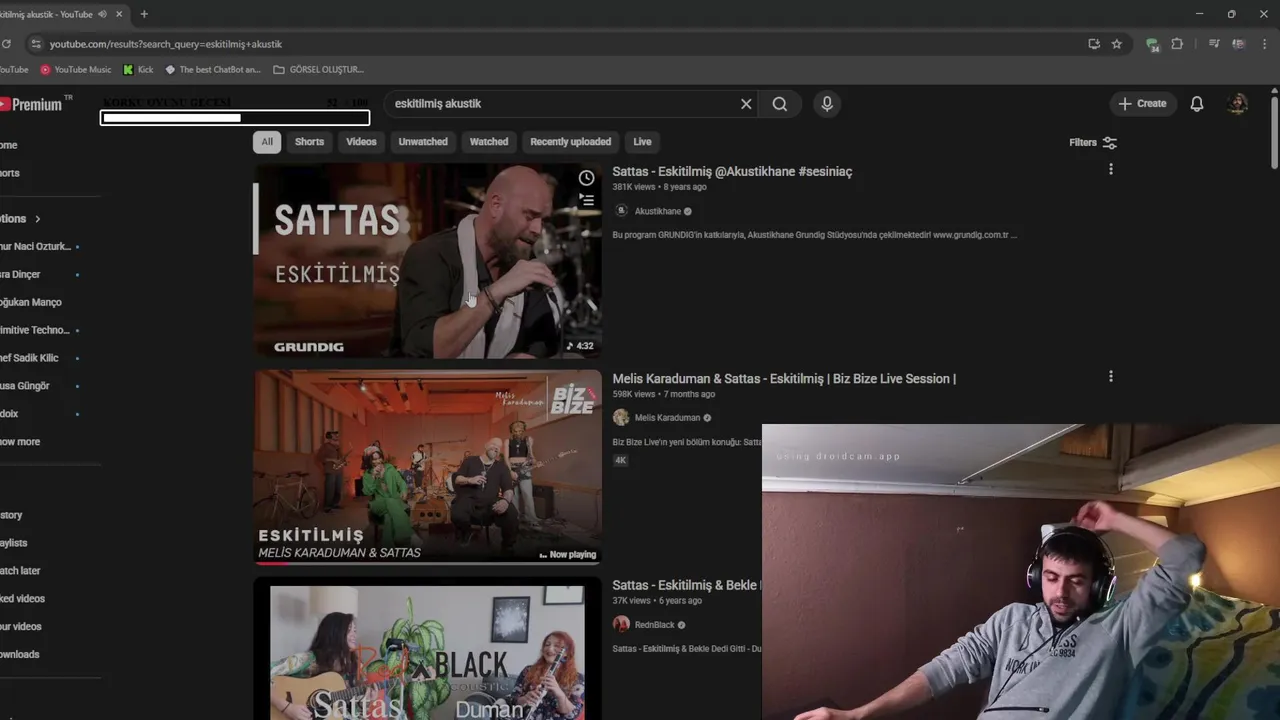The width and height of the screenshot is (1280, 720).
Task: Select the Videos filter chip
Action: click(x=361, y=142)
